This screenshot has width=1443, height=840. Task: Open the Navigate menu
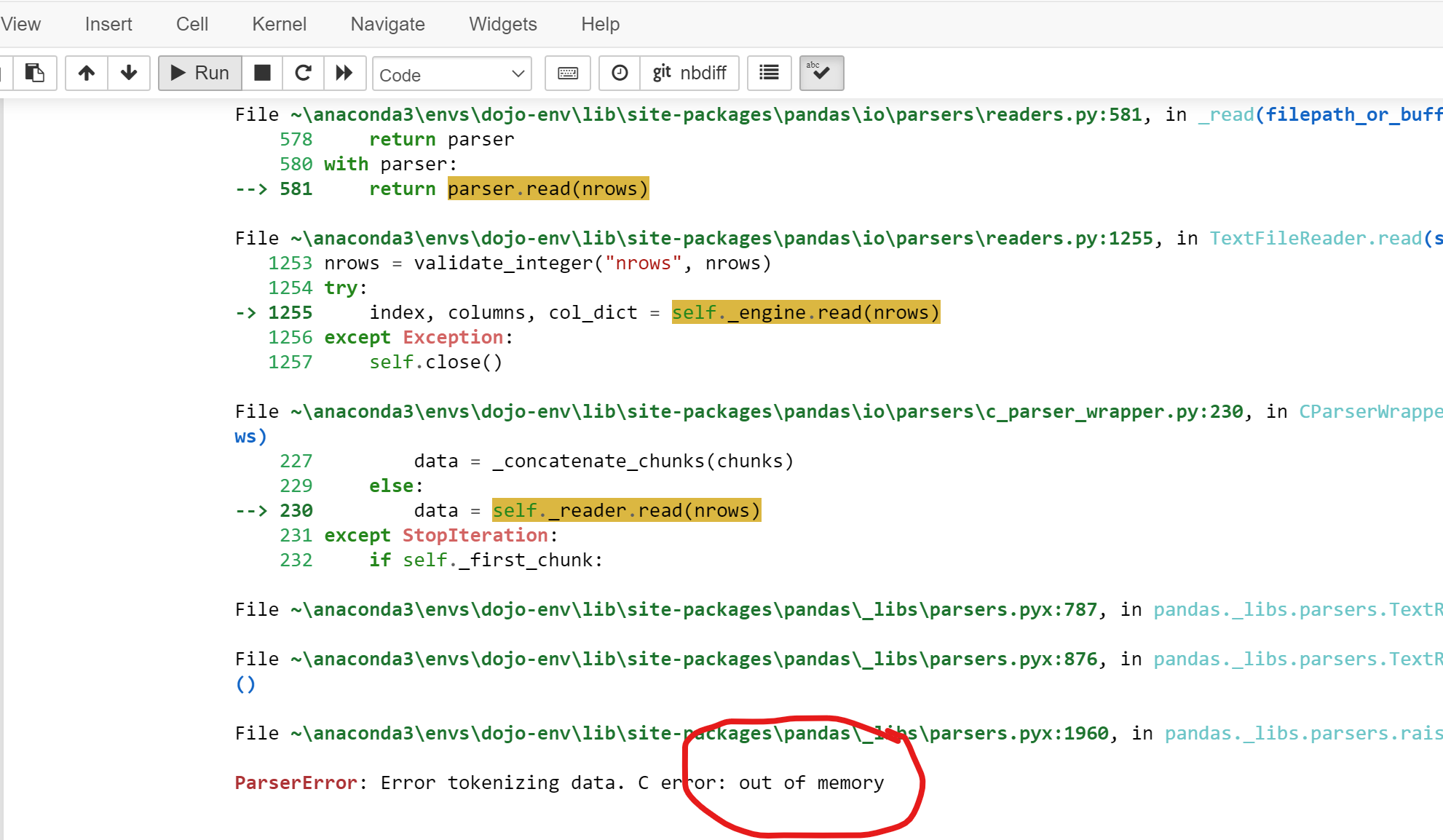tap(387, 24)
